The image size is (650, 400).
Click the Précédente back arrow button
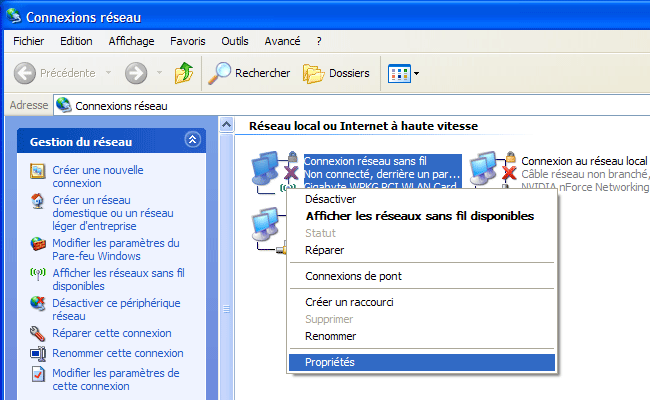coord(55,73)
